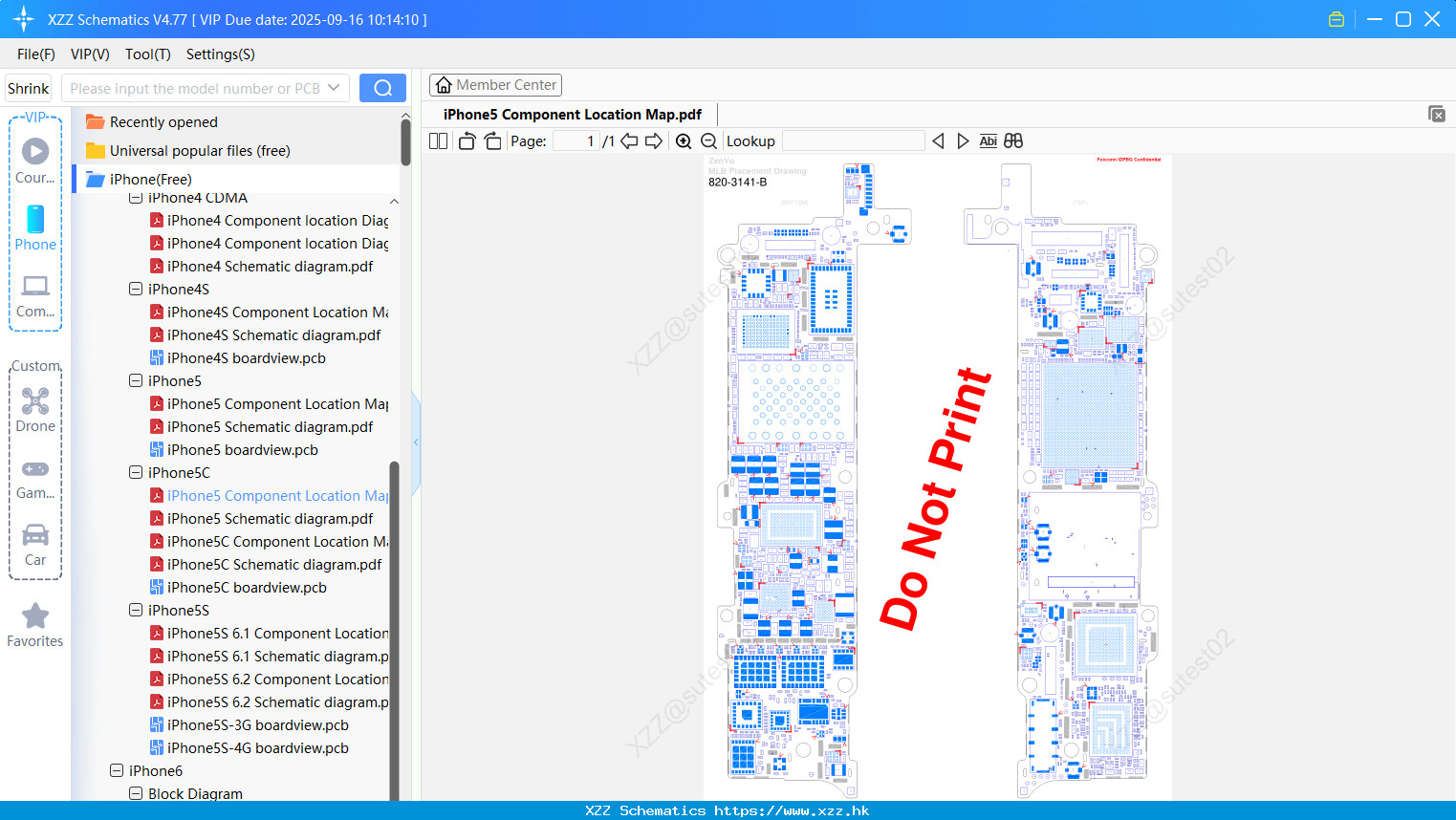1456x820 pixels.
Task: Click the pop-out window icon at top right
Action: point(1437,114)
